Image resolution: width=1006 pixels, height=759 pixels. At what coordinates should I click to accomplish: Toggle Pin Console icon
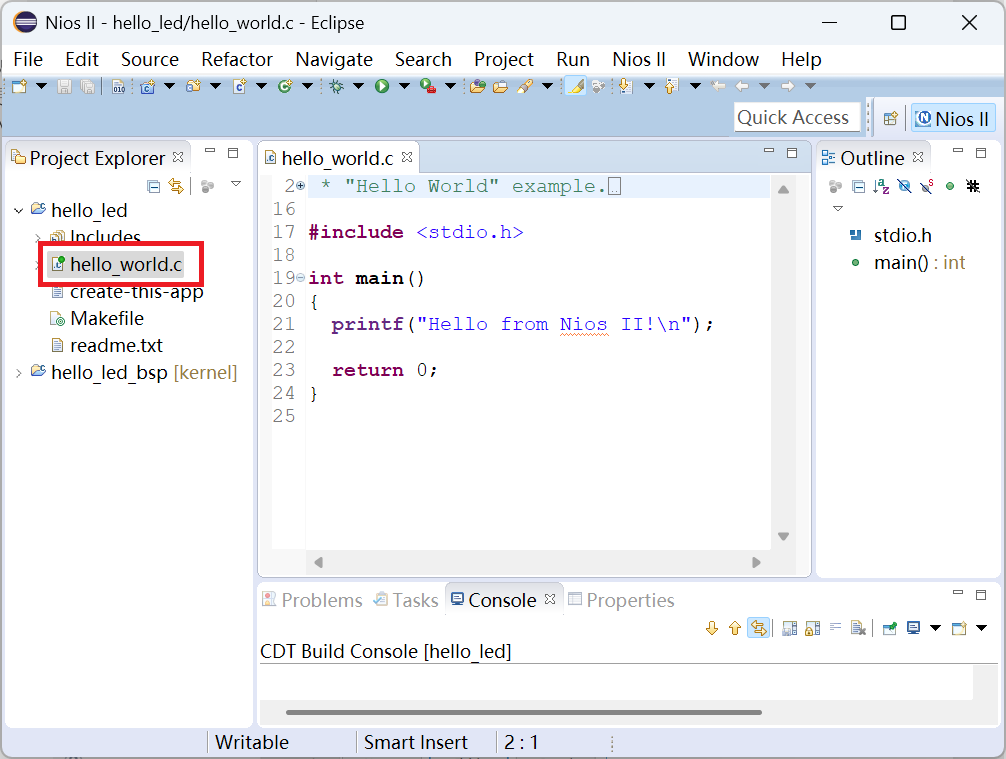pyautogui.click(x=889, y=628)
